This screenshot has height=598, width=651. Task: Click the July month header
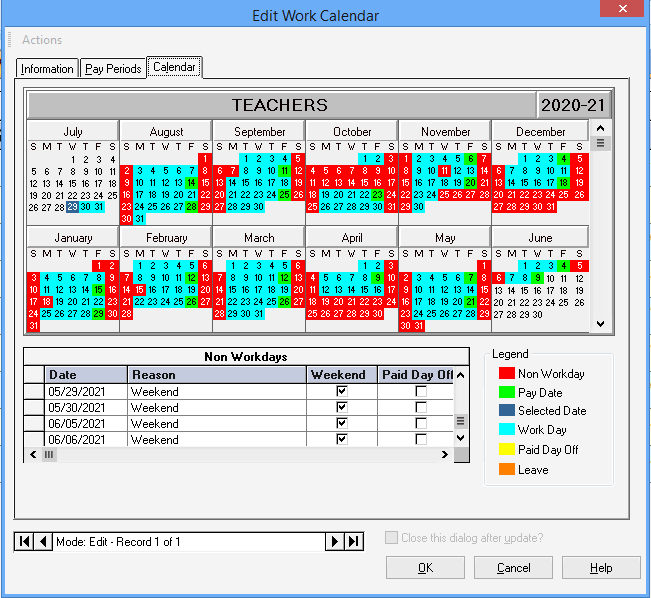(73, 132)
